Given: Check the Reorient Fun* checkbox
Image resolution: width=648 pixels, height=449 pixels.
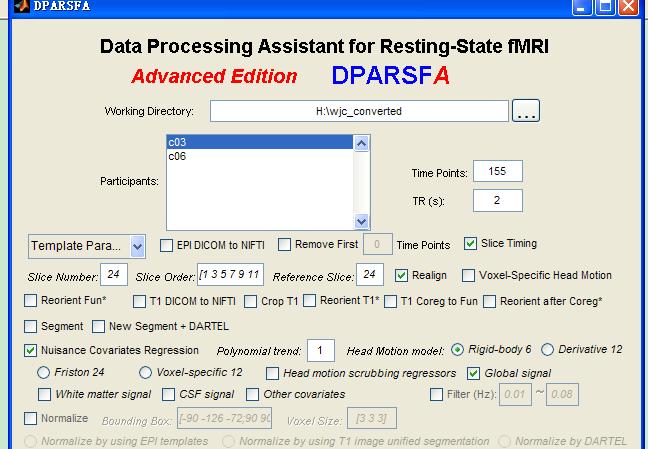Looking at the screenshot, I should [x=31, y=300].
